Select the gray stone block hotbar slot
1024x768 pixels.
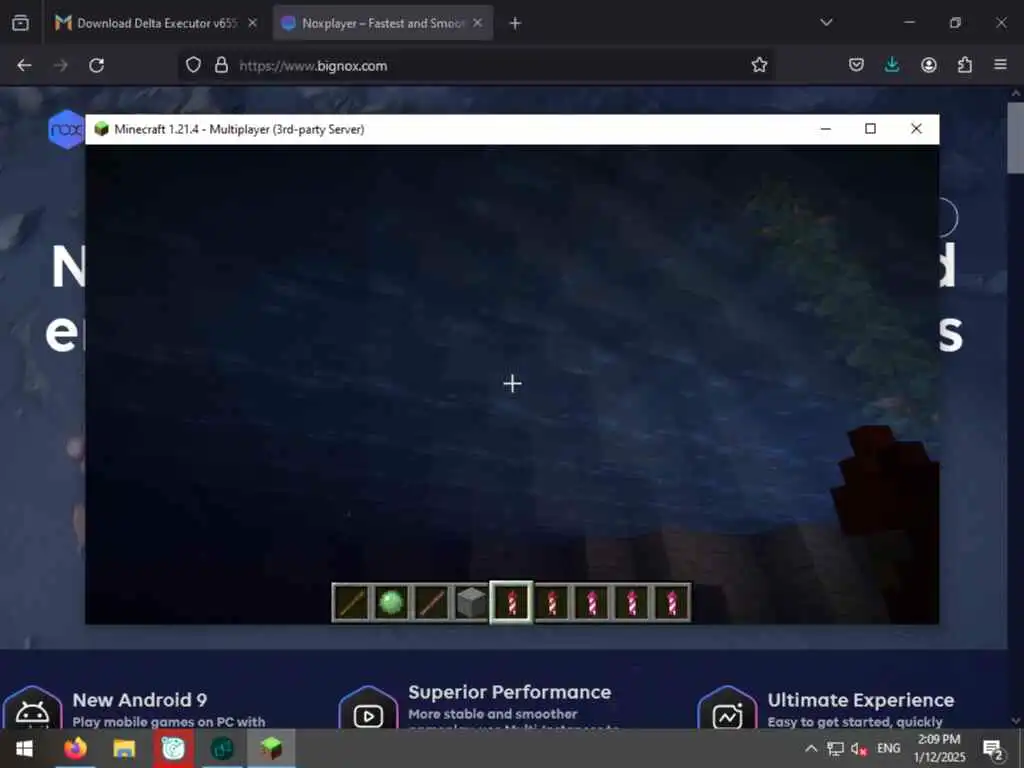(x=472, y=603)
